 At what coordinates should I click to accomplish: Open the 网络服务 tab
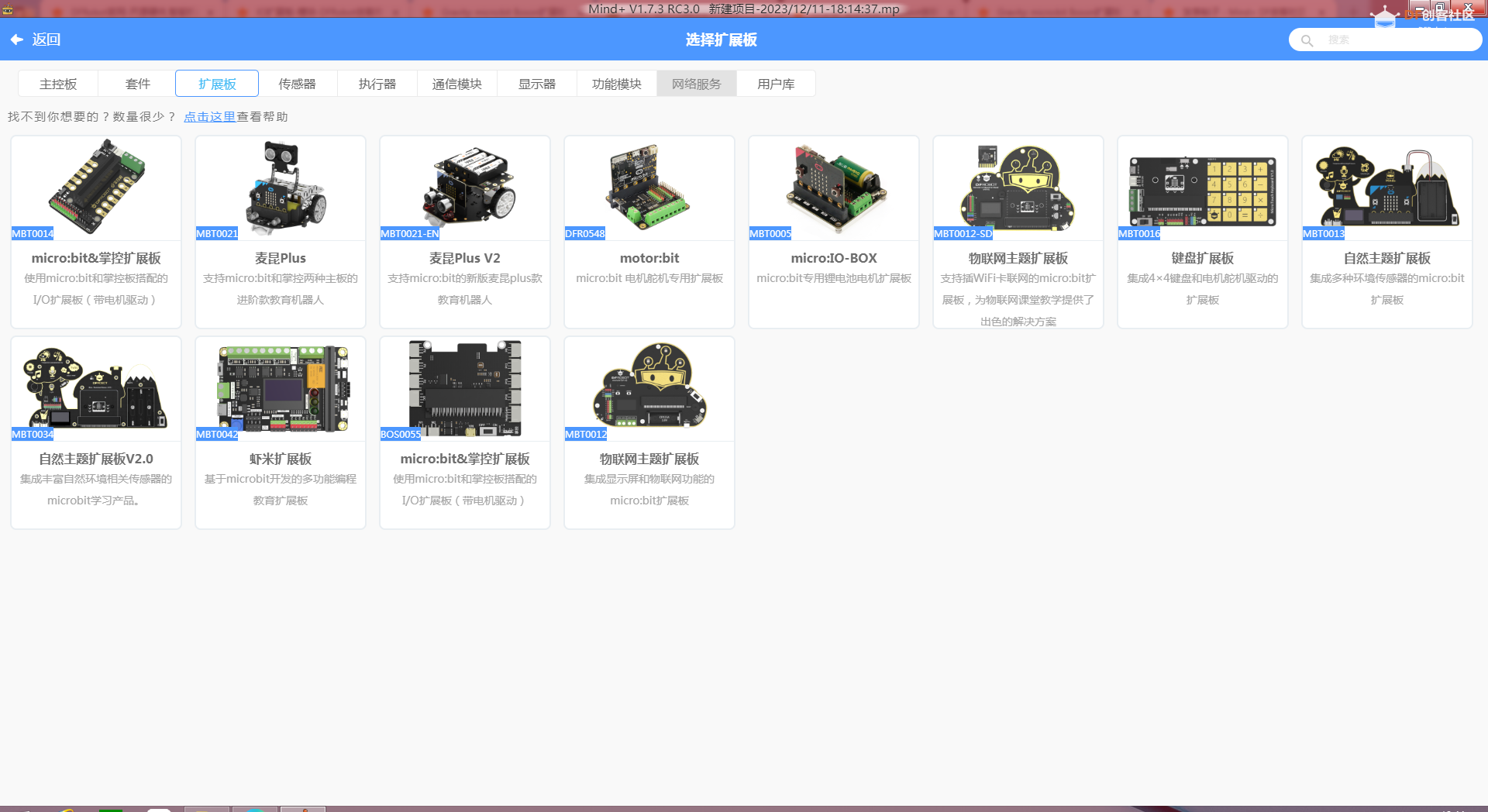click(x=697, y=84)
